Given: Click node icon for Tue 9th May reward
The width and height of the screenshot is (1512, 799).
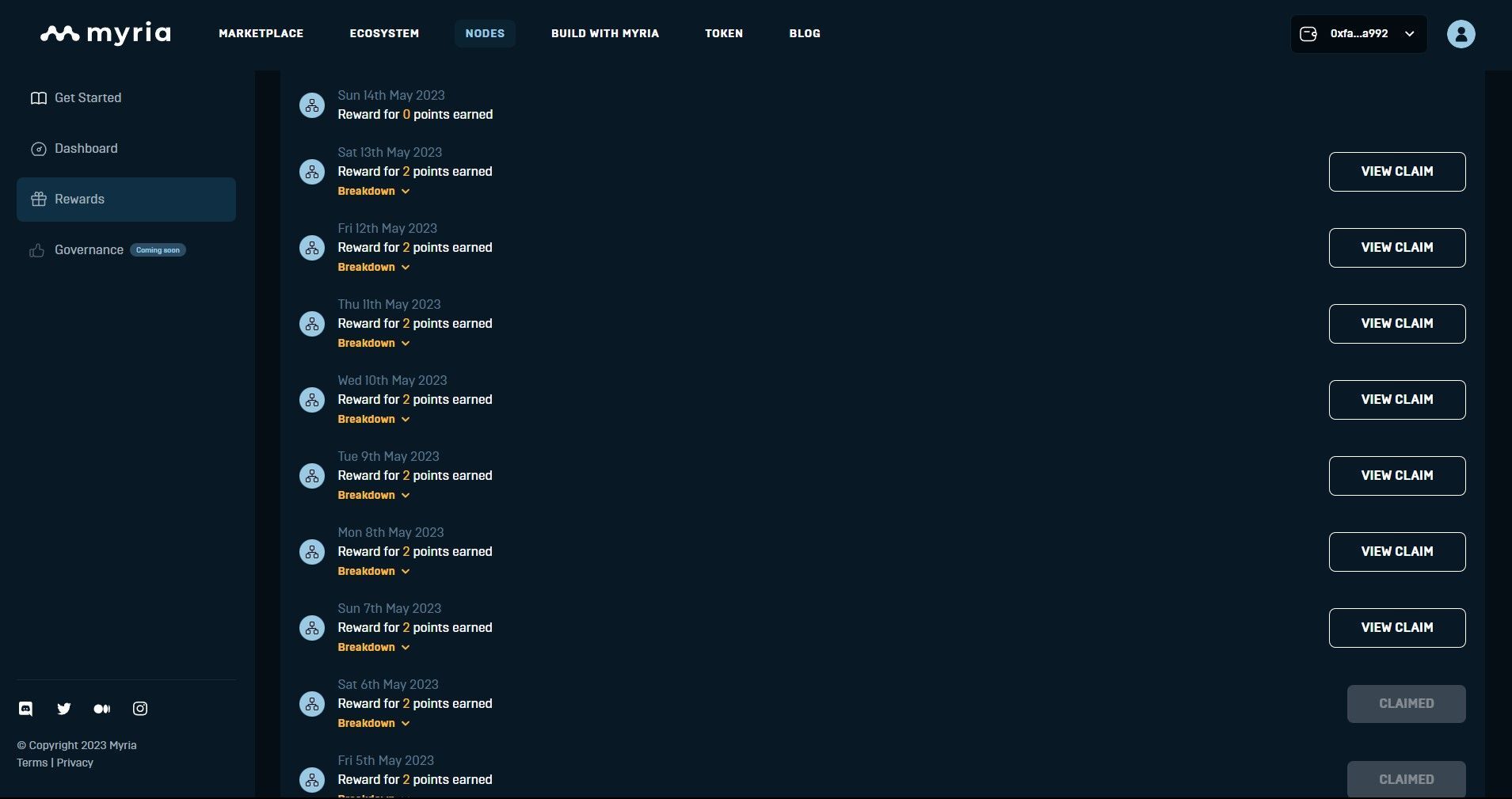Looking at the screenshot, I should click(x=312, y=476).
